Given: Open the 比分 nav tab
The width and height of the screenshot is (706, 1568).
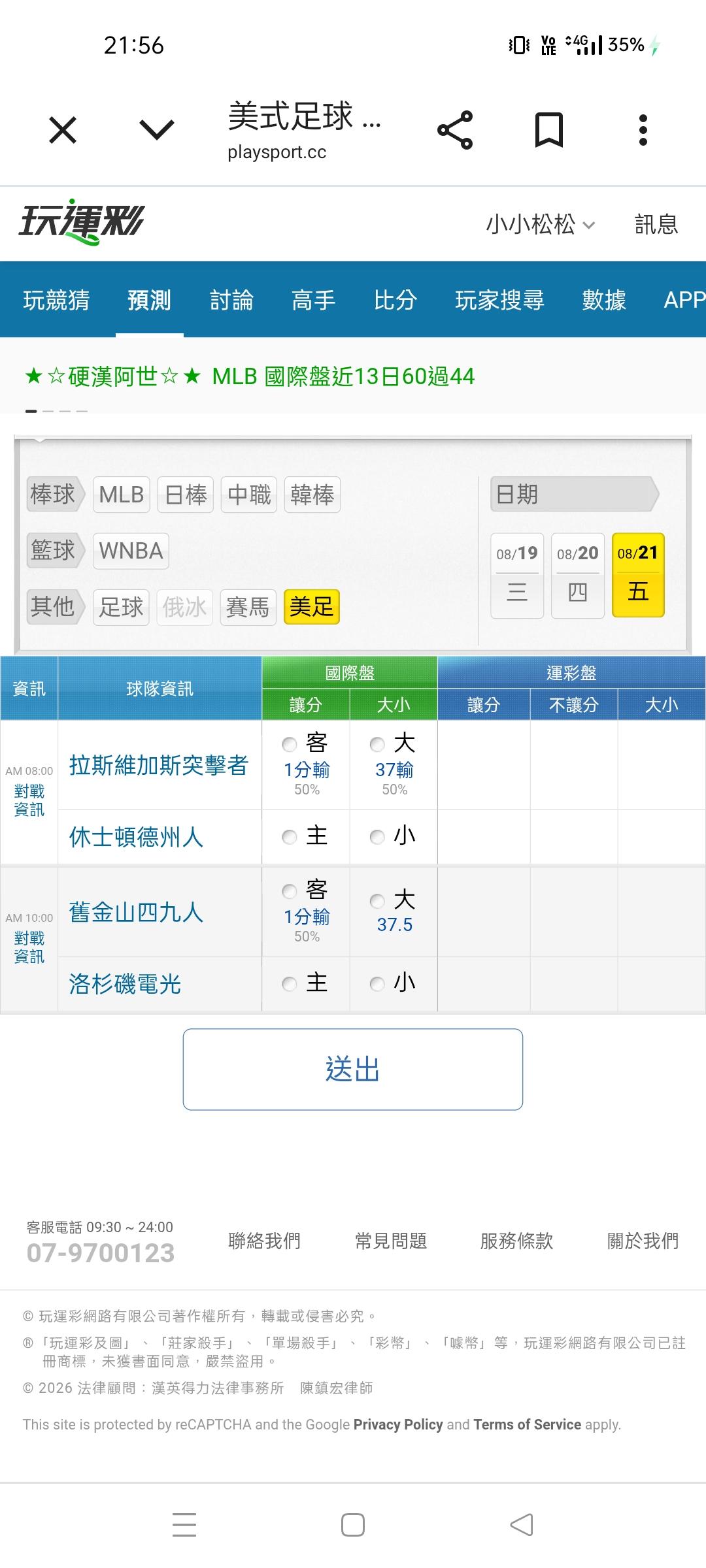Looking at the screenshot, I should [395, 300].
